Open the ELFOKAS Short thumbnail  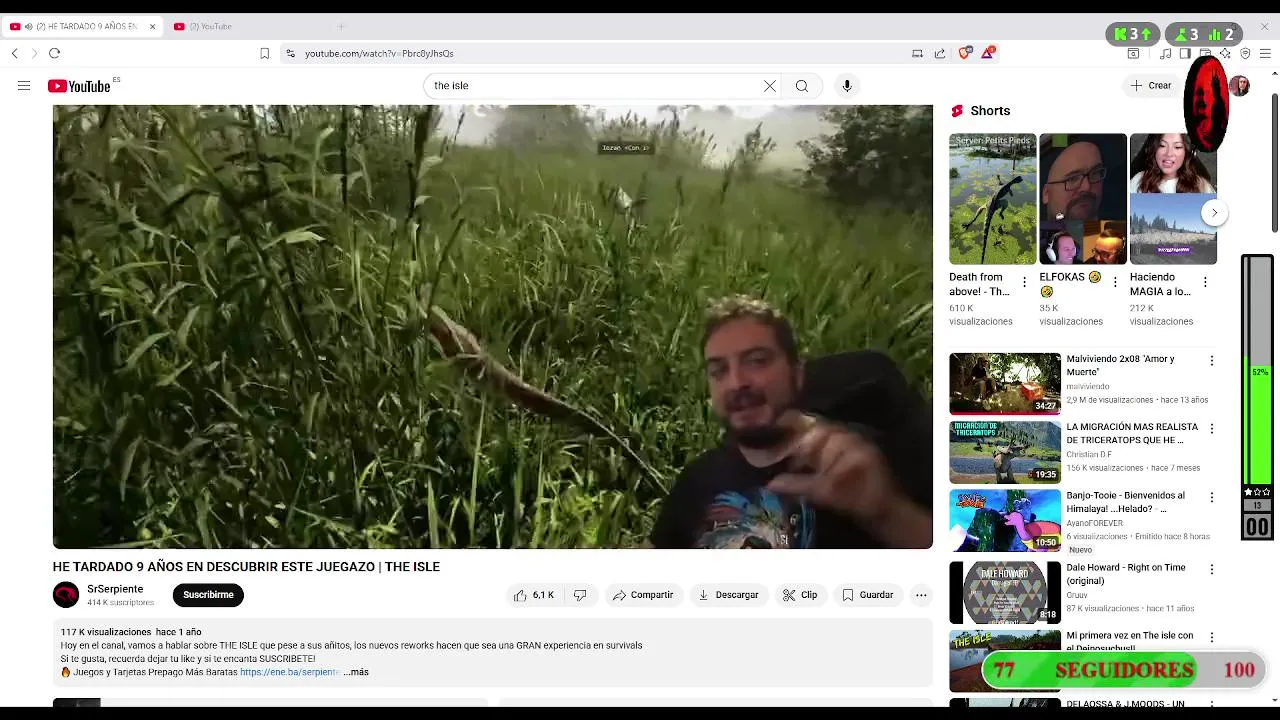point(1083,199)
